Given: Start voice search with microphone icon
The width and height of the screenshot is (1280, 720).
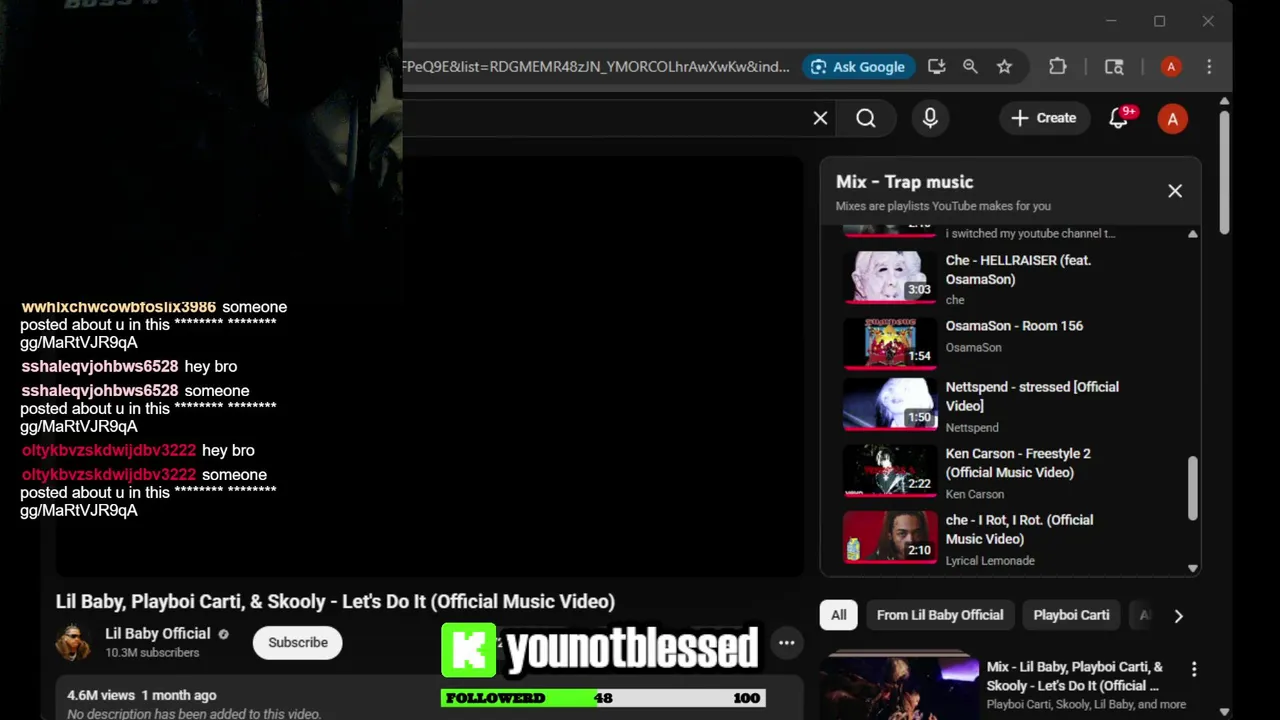Looking at the screenshot, I should 930,118.
